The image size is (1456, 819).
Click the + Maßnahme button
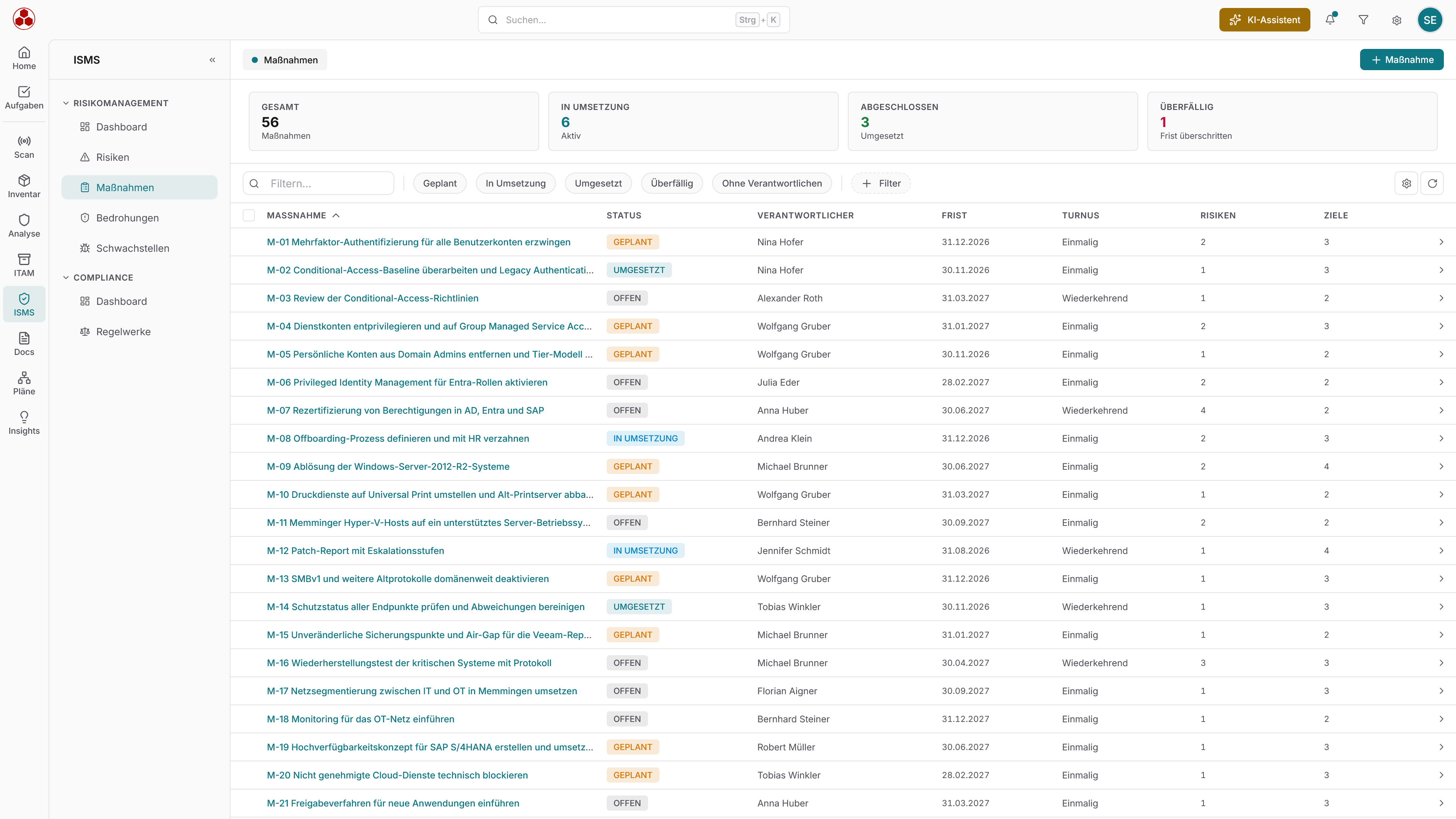tap(1402, 60)
